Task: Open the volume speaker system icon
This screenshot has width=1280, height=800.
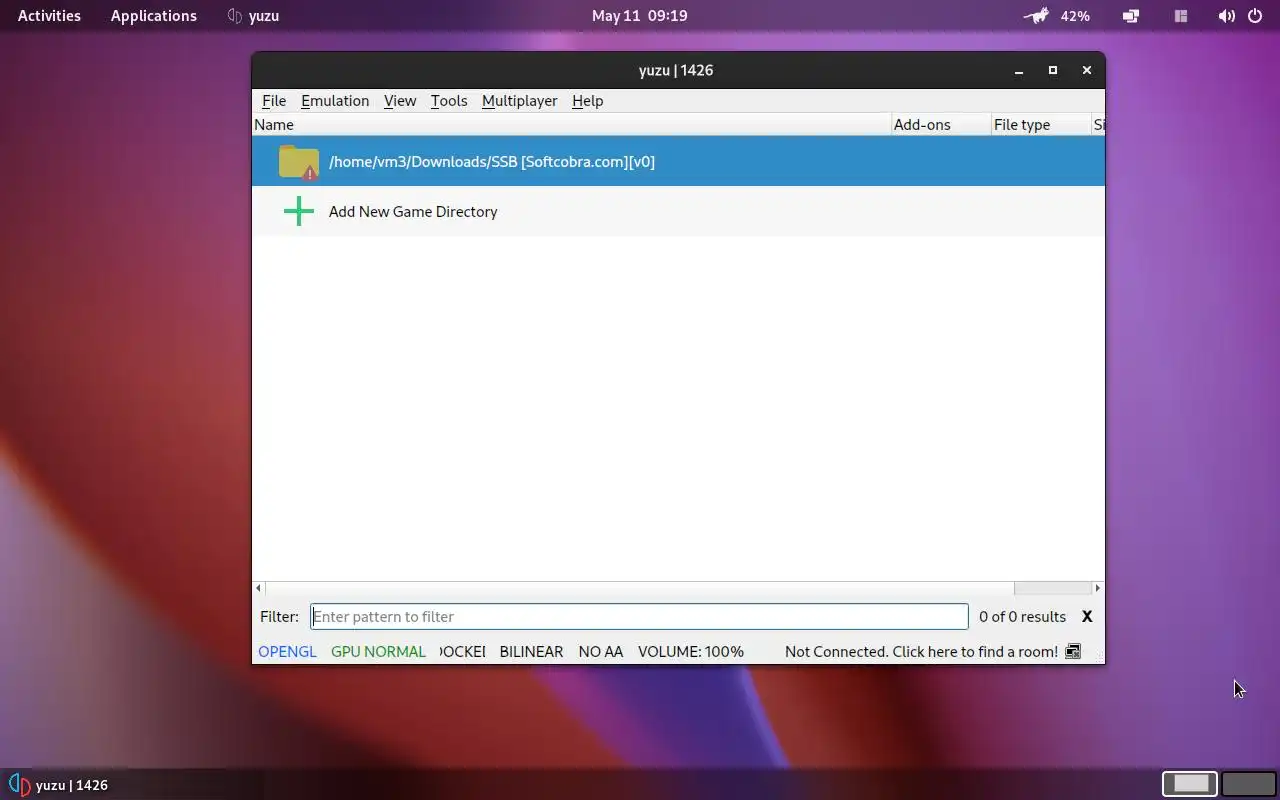Action: (x=1226, y=16)
